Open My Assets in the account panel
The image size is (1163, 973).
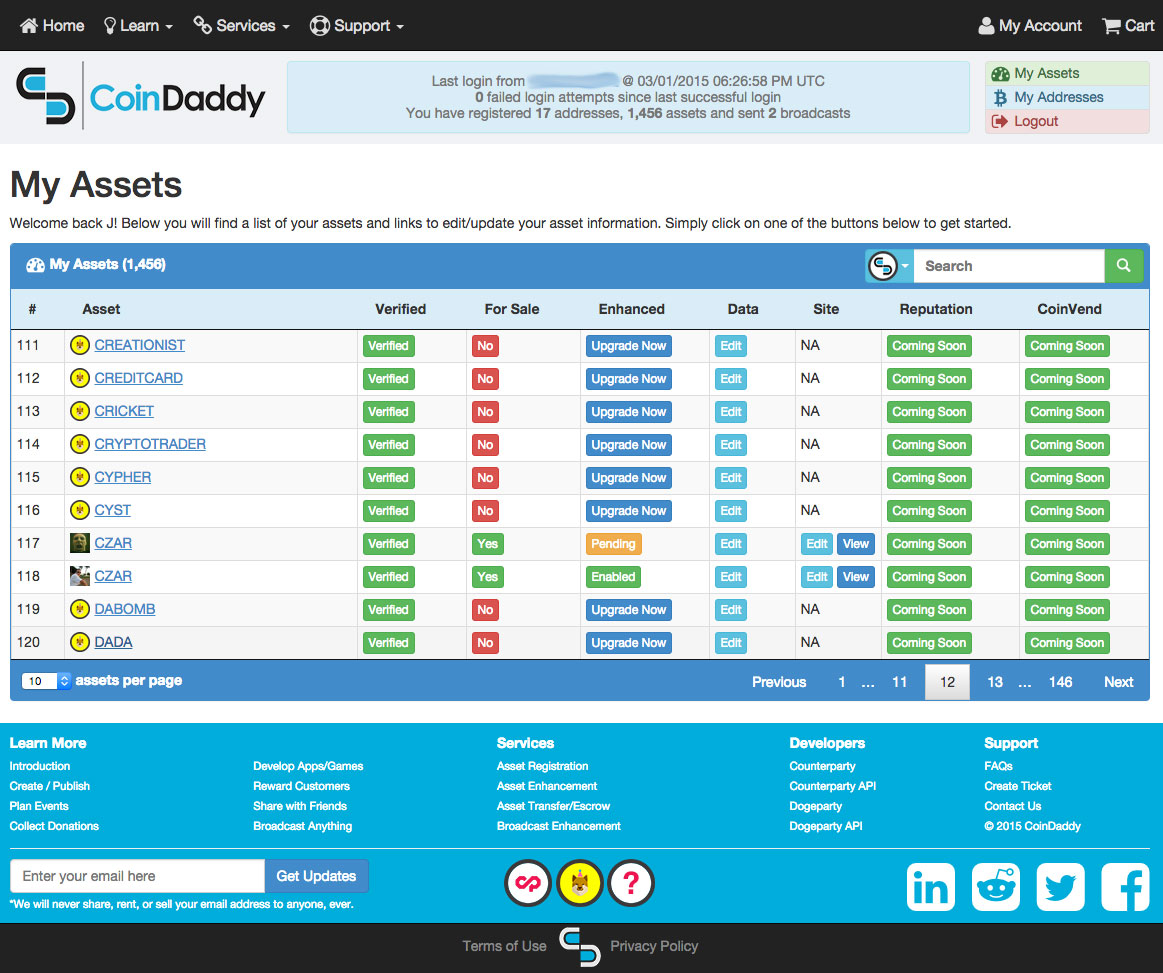tap(1067, 73)
